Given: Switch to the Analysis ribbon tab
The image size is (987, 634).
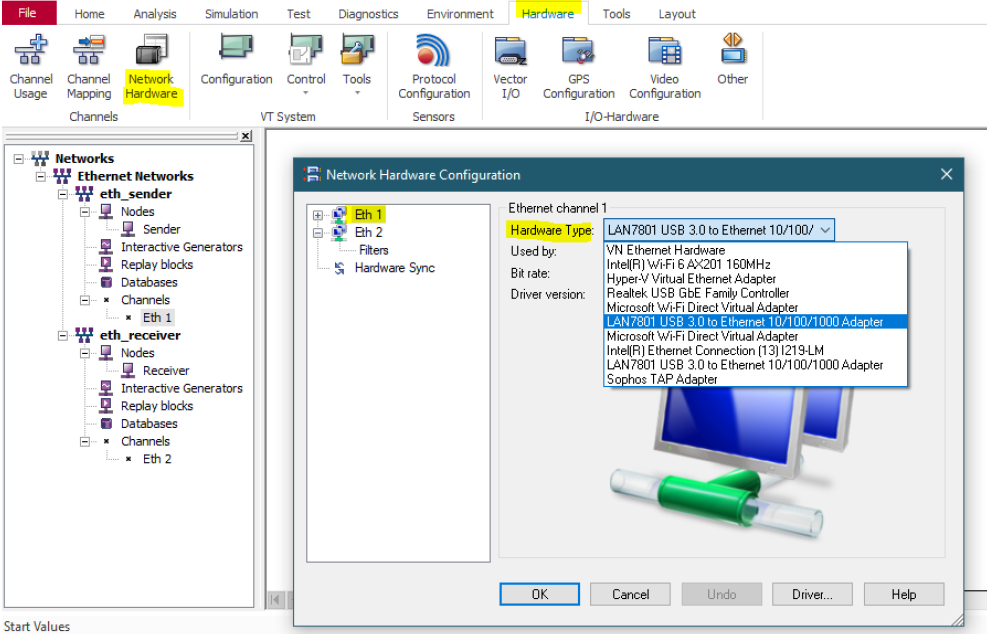Looking at the screenshot, I should pos(155,14).
